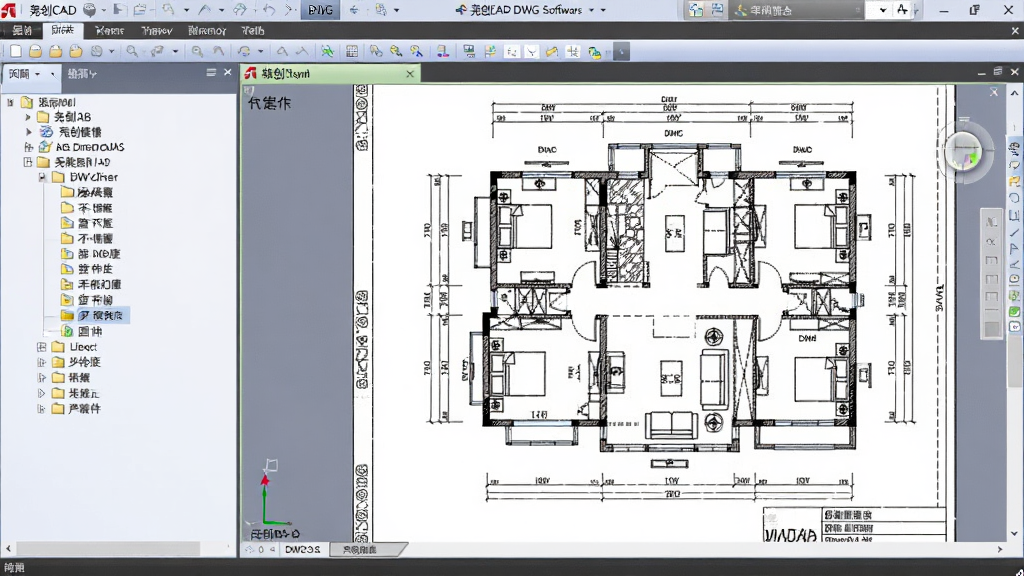
Task: Click the restore icon of the drawing window
Action: point(998,72)
